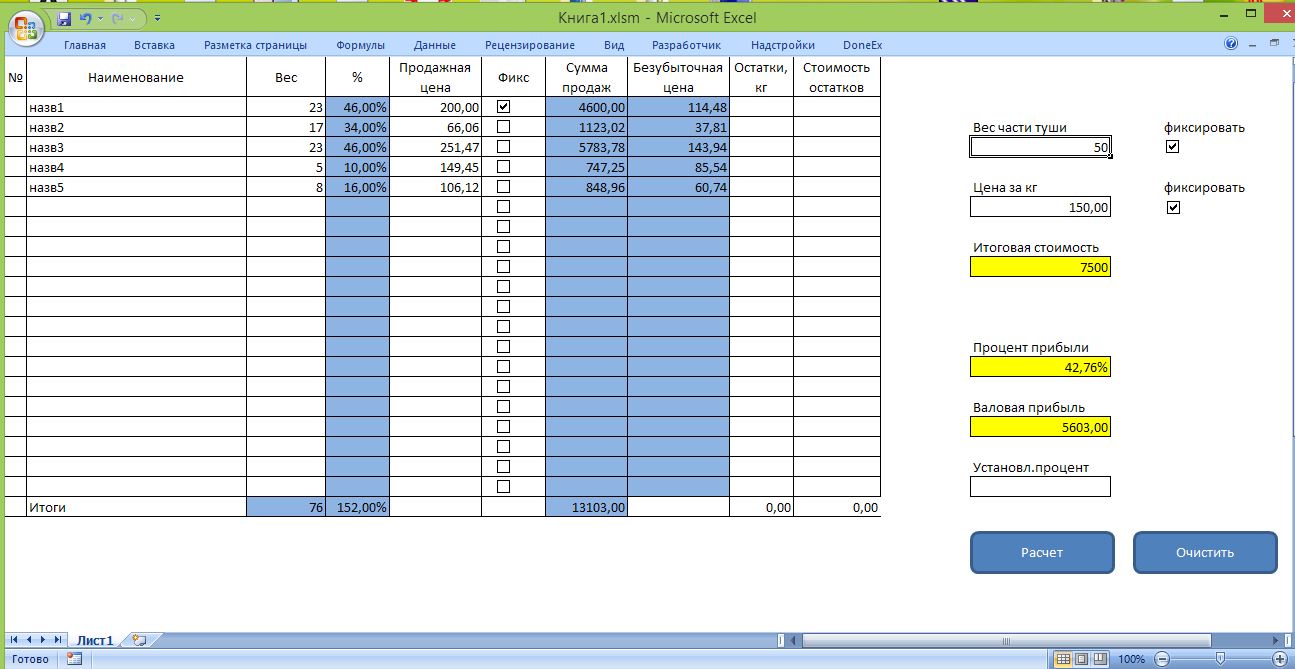This screenshot has height=669, width=1295.
Task: Go to last sheet navigation arrow
Action: pyautogui.click(x=58, y=639)
